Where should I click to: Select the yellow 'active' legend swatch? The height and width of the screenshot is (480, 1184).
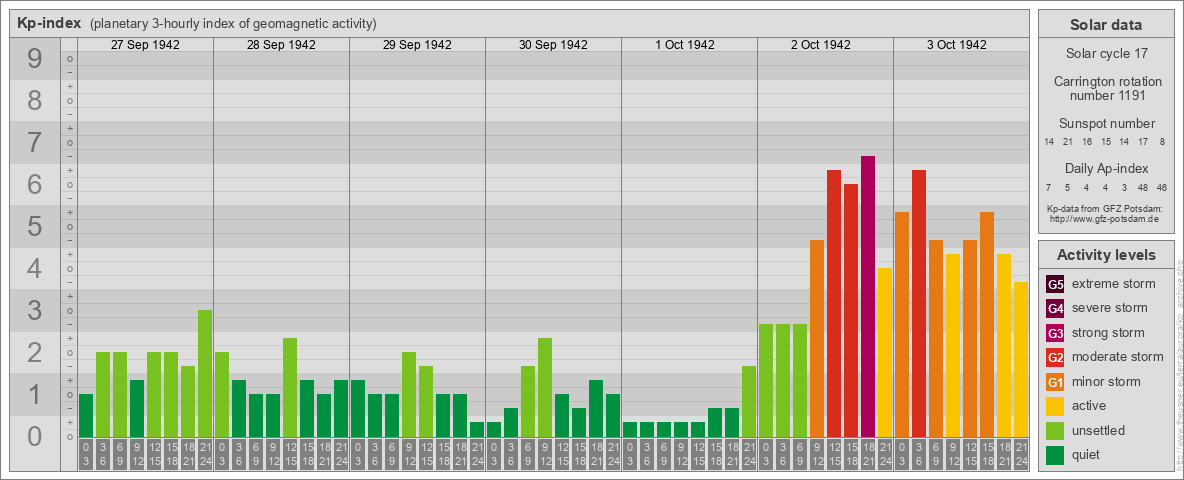[1055, 406]
